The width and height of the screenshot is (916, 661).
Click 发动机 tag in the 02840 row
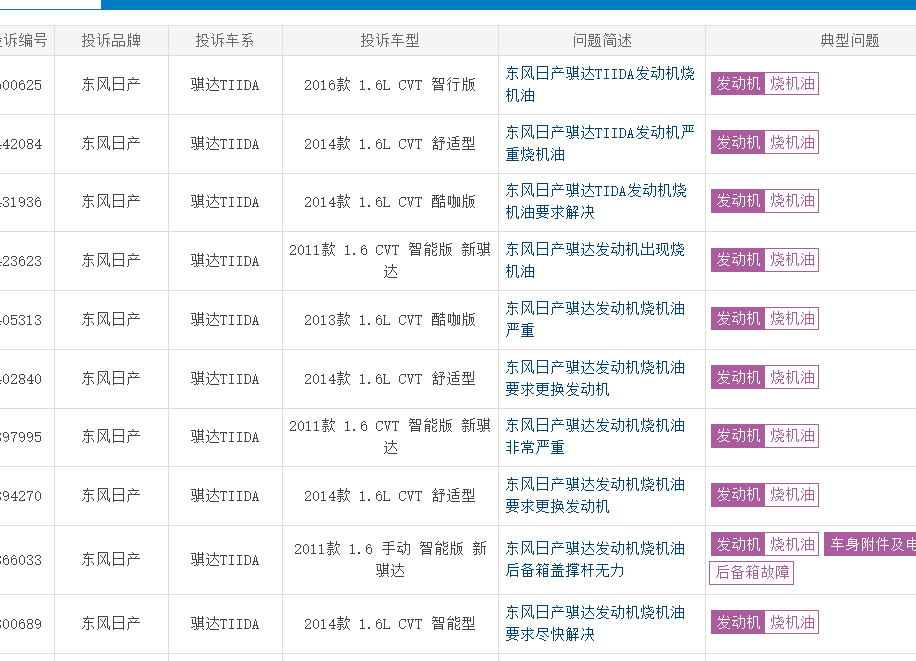click(738, 377)
